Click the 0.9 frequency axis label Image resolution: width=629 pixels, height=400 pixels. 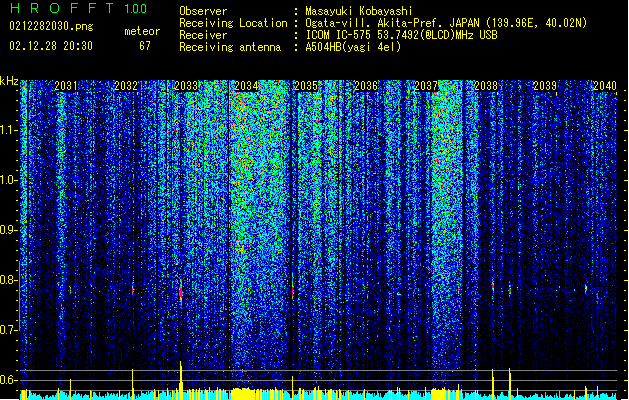[8, 230]
